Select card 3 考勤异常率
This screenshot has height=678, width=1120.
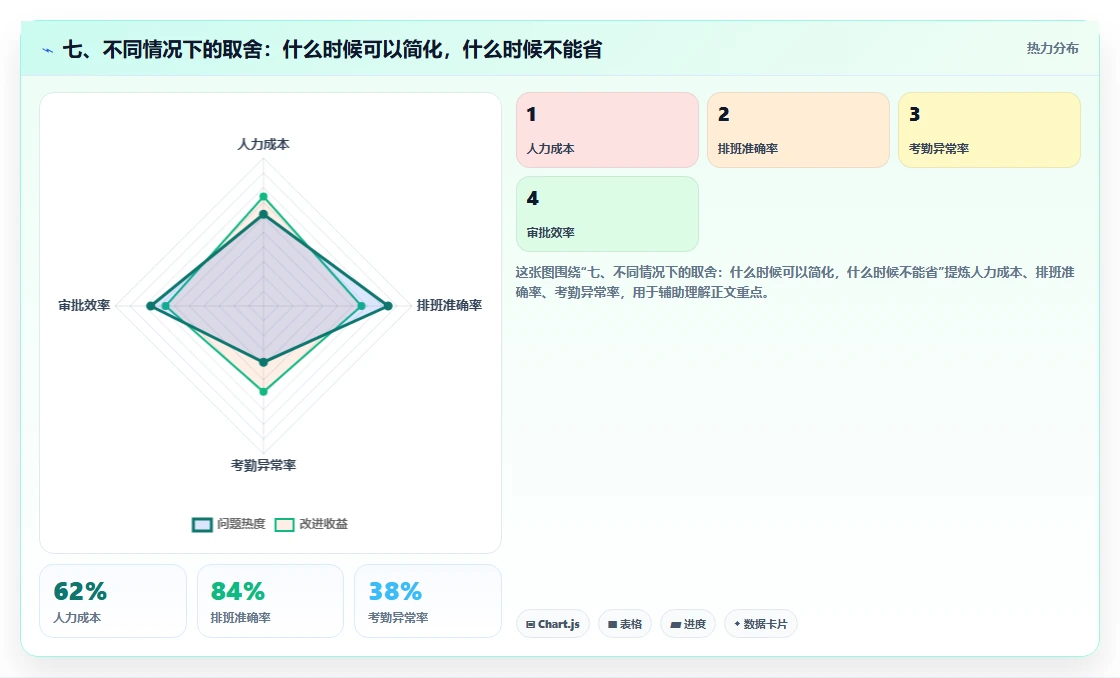[x=989, y=130]
